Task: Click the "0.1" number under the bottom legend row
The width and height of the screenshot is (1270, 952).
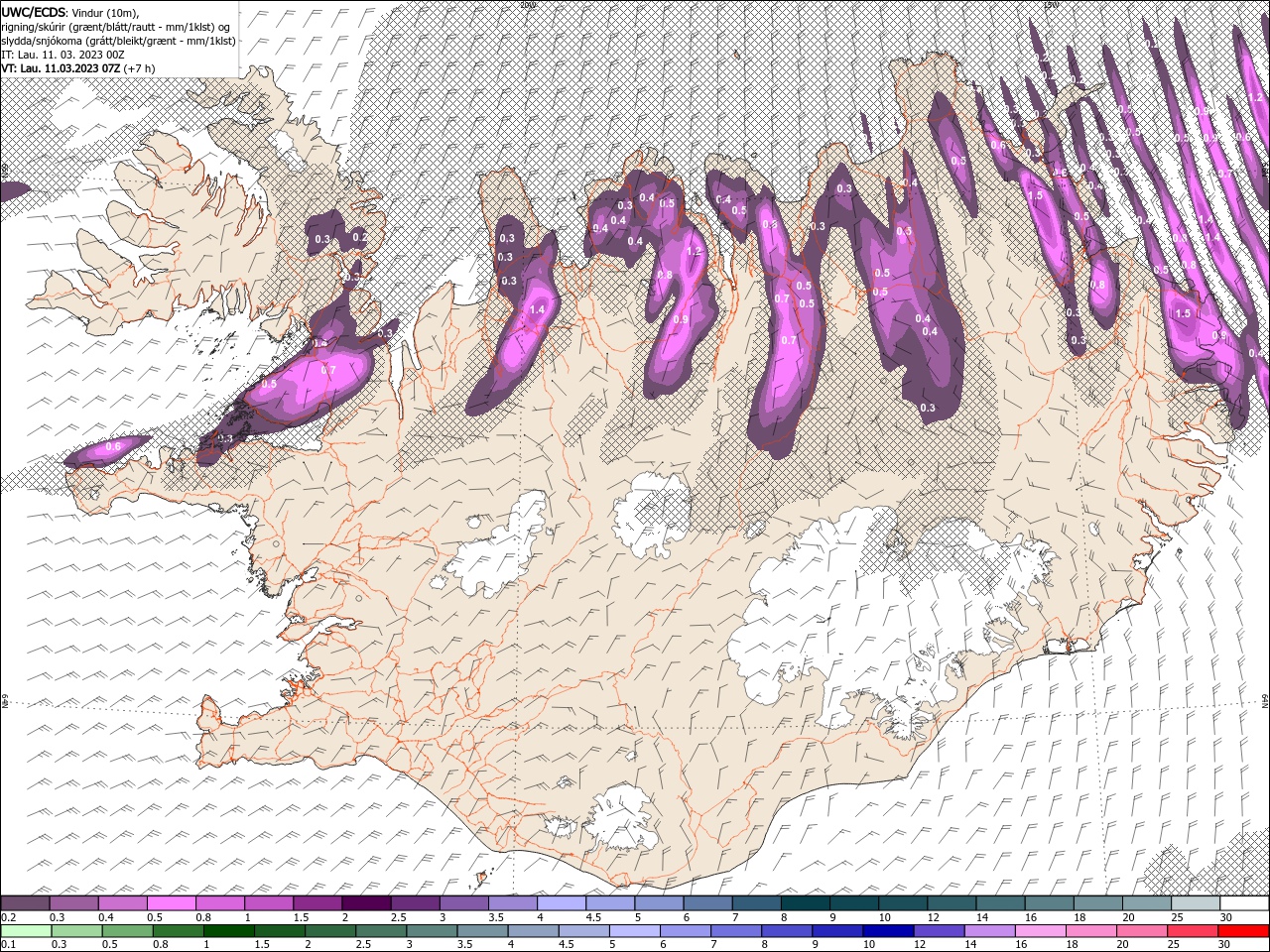Action: (9, 945)
